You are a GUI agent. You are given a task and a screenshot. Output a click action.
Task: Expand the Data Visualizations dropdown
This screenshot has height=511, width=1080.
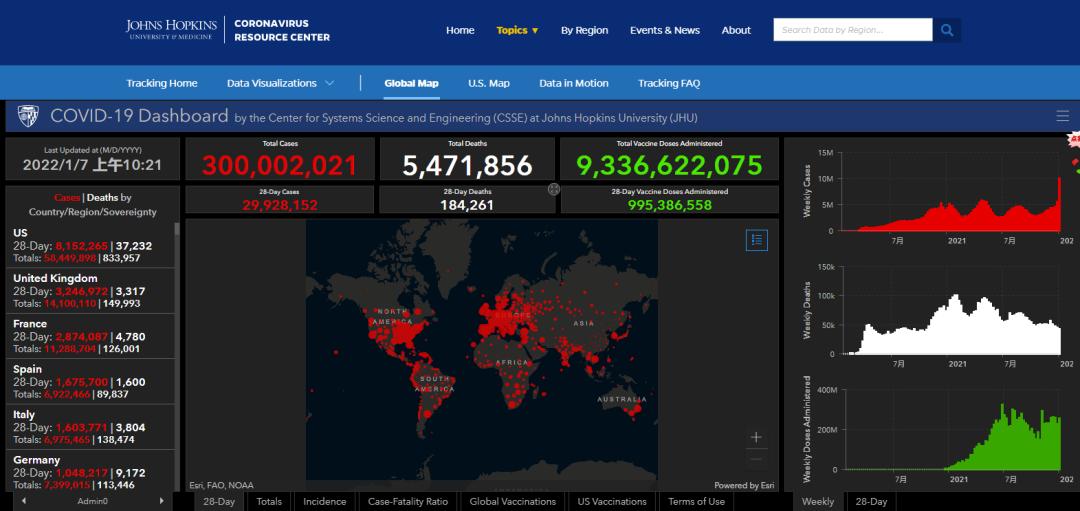click(280, 83)
